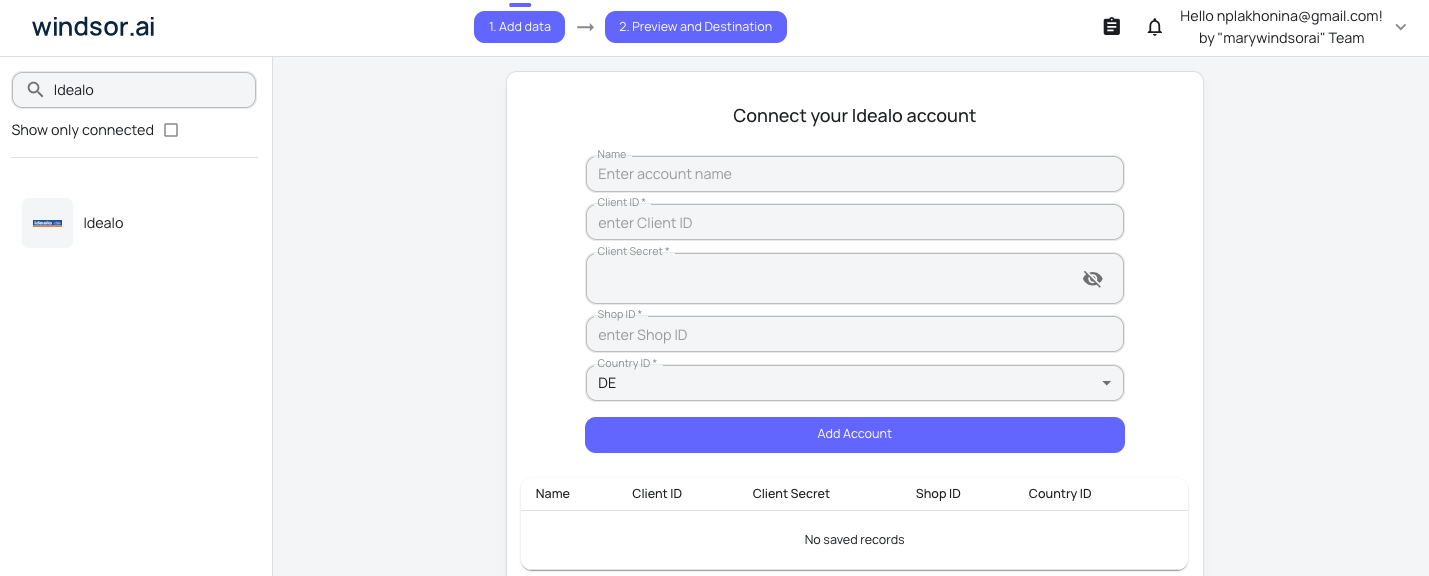Go to Preview and Destination step

(x=695, y=27)
